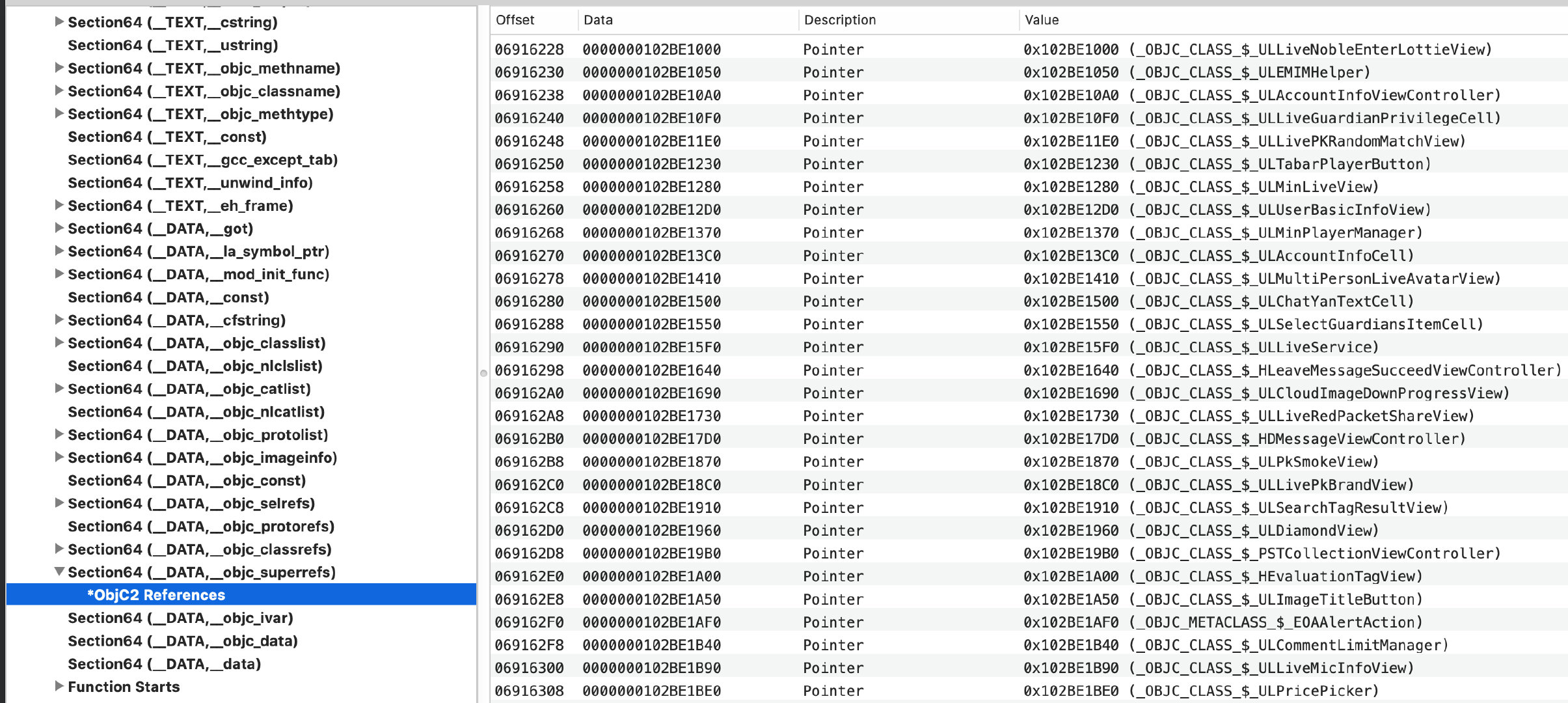Viewport: 1568px width, 703px height.
Task: Collapse Section64 (__DATA,__objc_superrefs) triangle
Action: coord(59,572)
